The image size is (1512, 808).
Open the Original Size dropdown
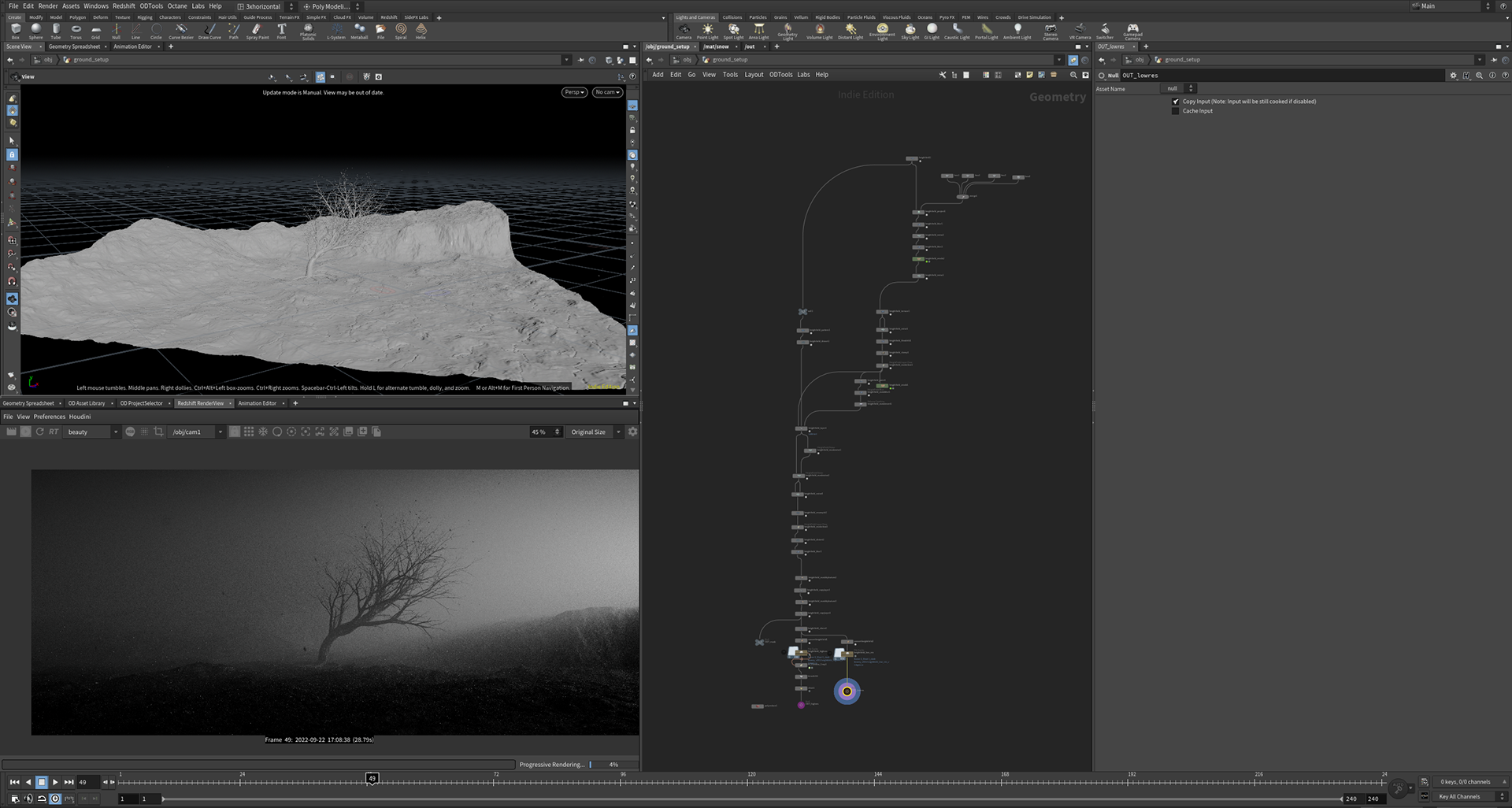tap(595, 432)
